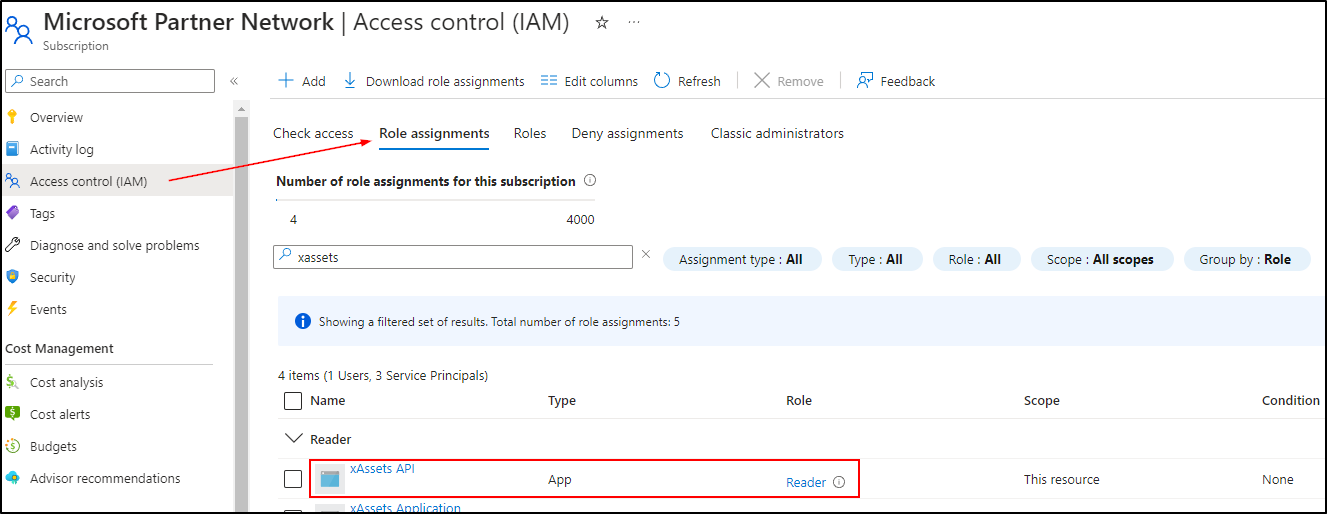Click the Access control people icon
The image size is (1327, 514).
click(13, 181)
